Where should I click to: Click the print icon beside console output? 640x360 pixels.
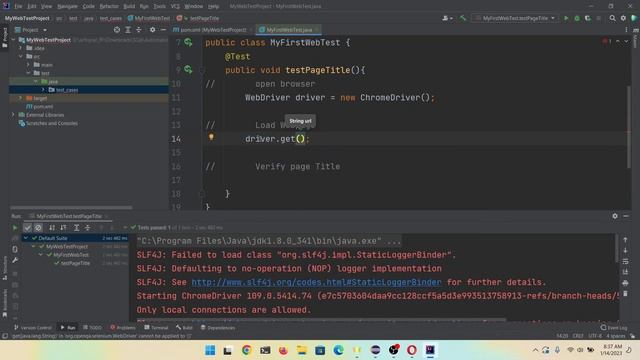click(625, 283)
